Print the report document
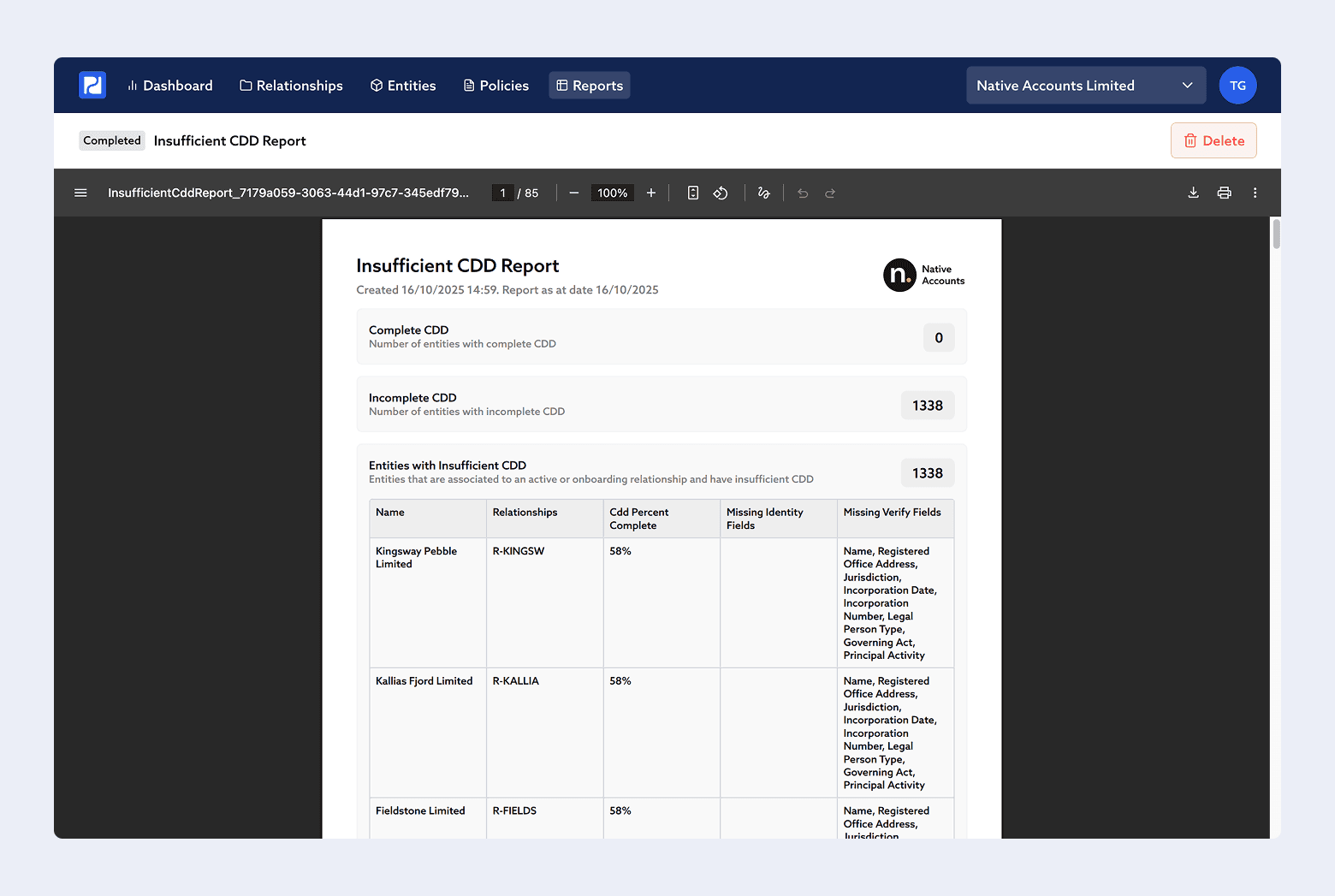This screenshot has height=896, width=1335. (1224, 193)
